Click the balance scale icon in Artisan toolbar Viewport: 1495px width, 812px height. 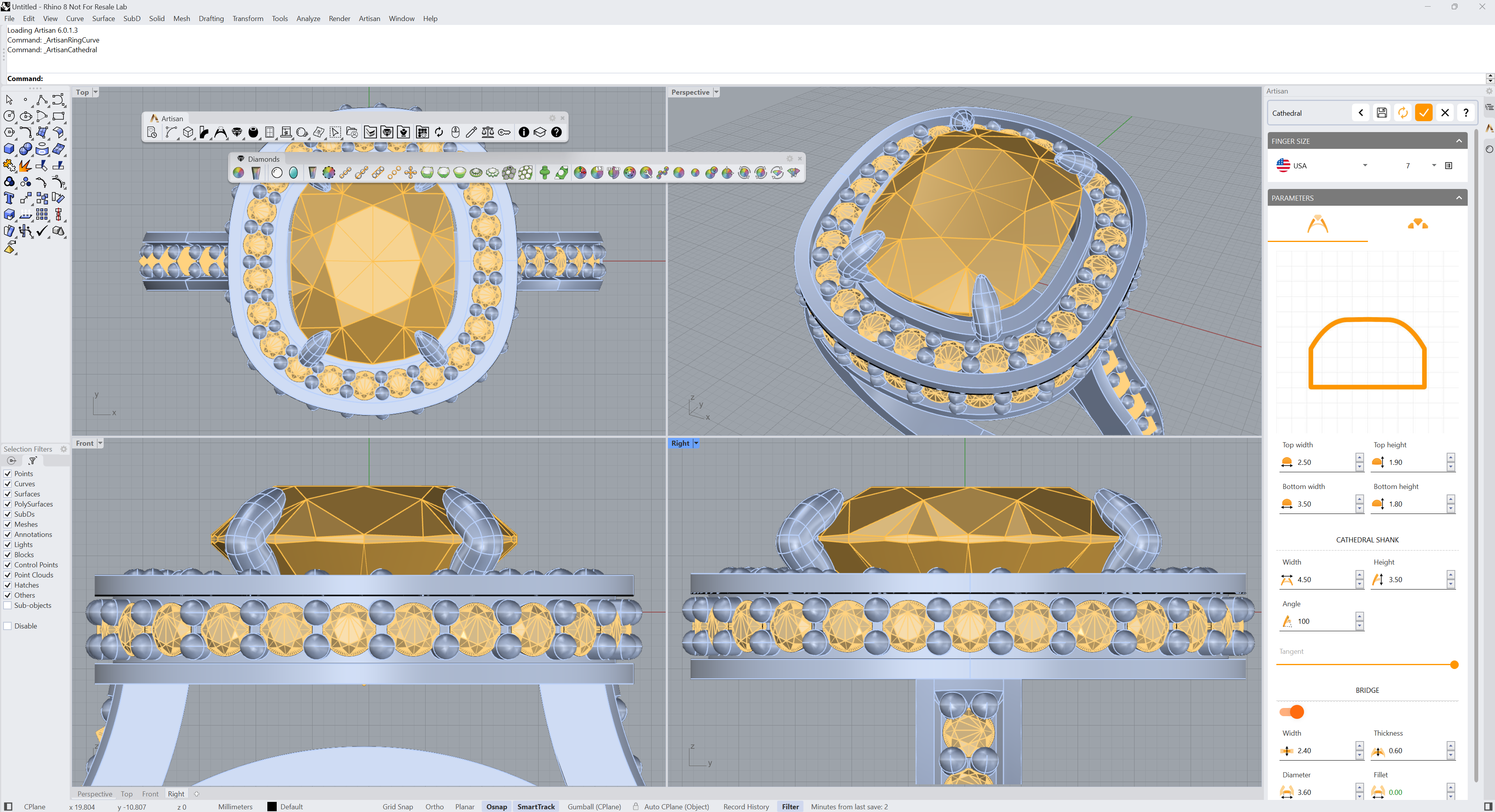pos(488,132)
